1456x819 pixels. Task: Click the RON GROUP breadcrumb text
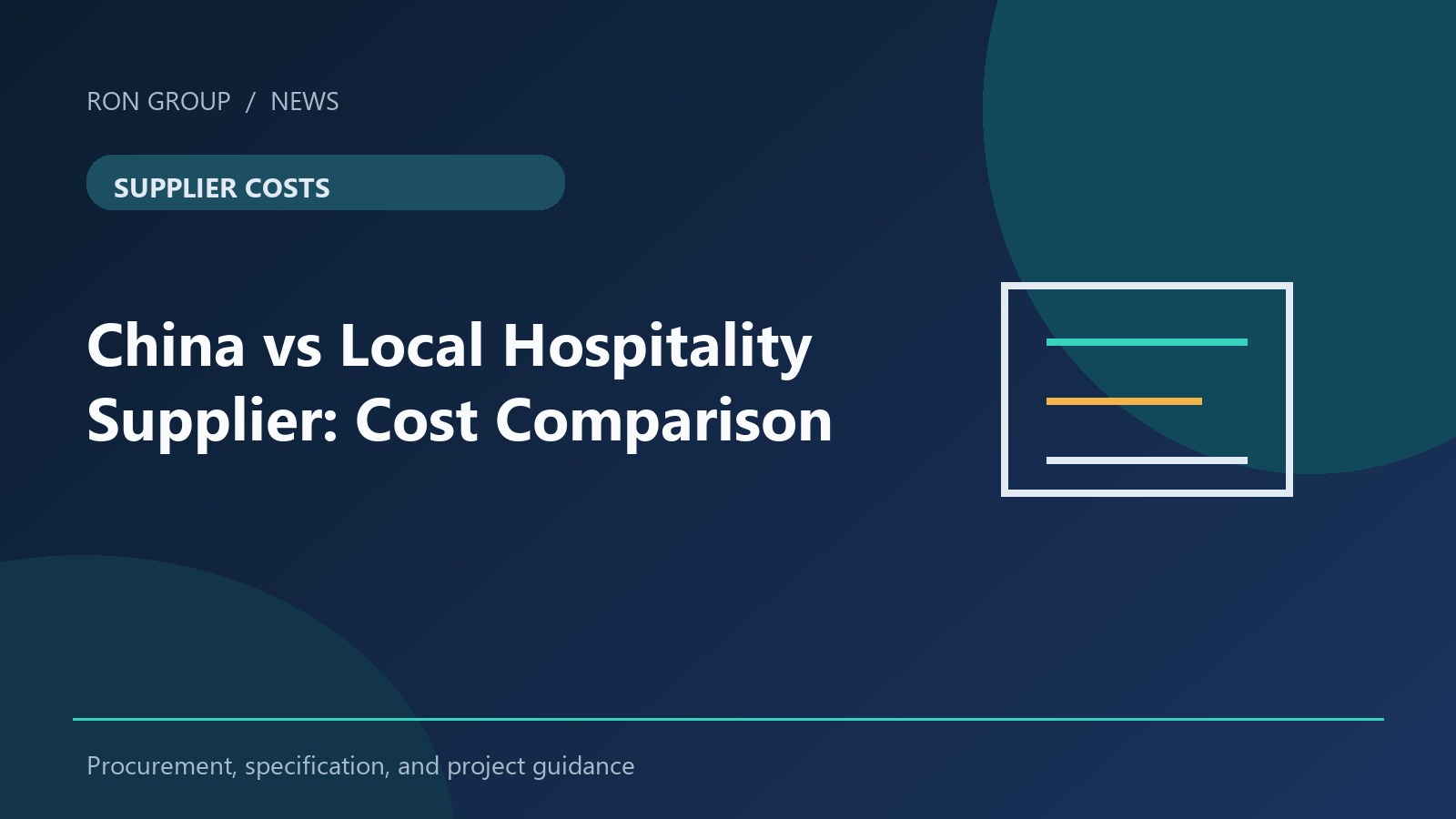click(158, 101)
